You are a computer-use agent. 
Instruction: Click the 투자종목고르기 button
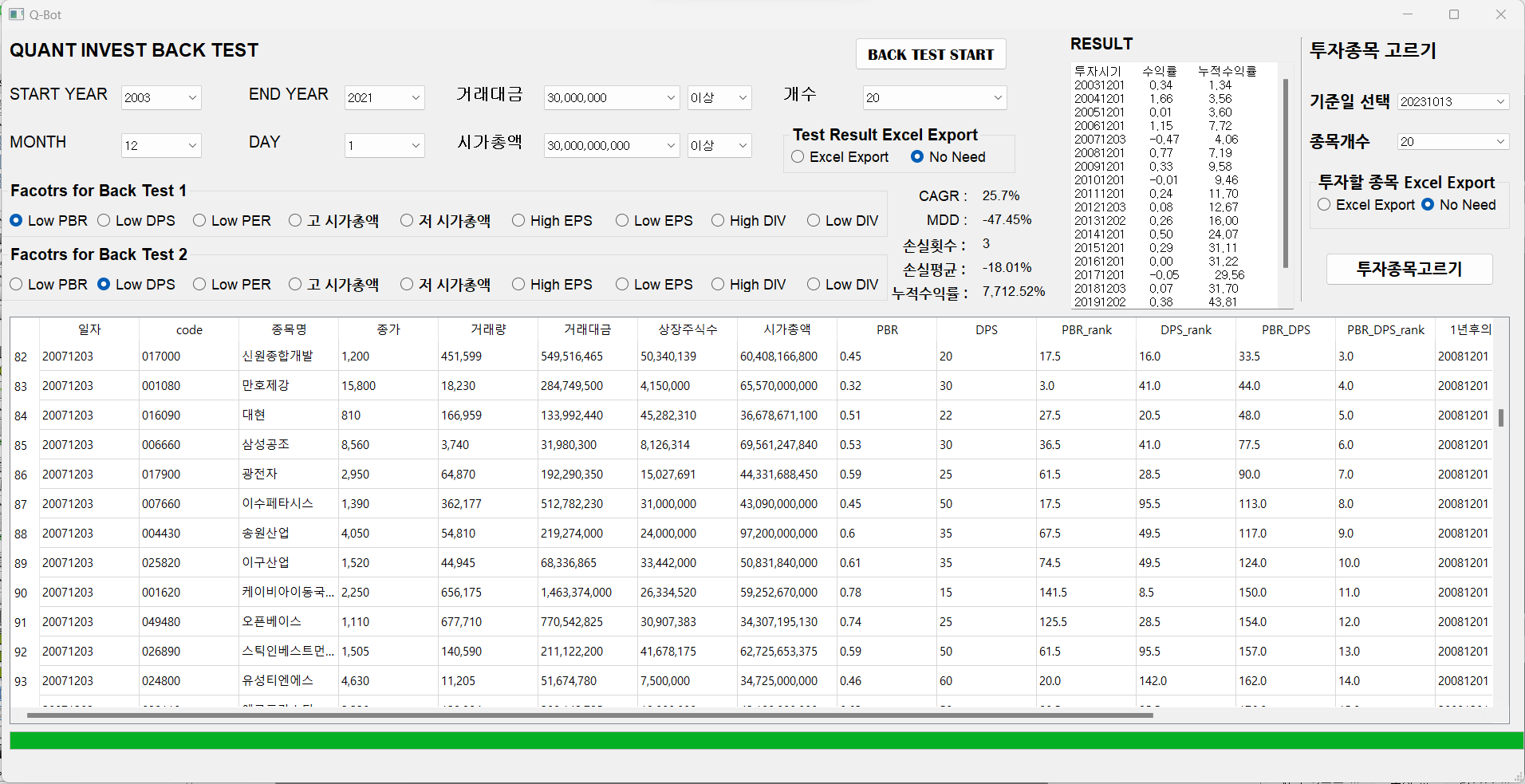1409,269
